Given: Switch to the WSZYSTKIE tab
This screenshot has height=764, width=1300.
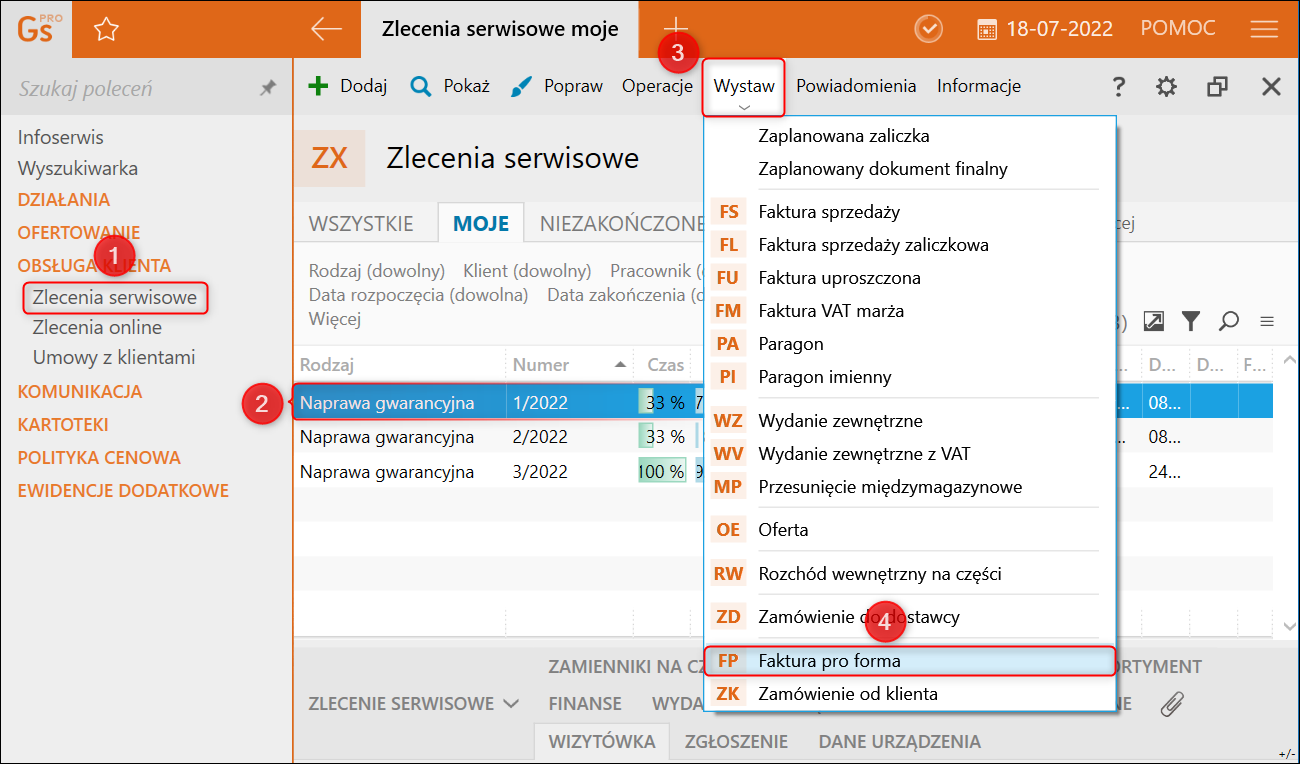Looking at the screenshot, I should click(x=361, y=224).
